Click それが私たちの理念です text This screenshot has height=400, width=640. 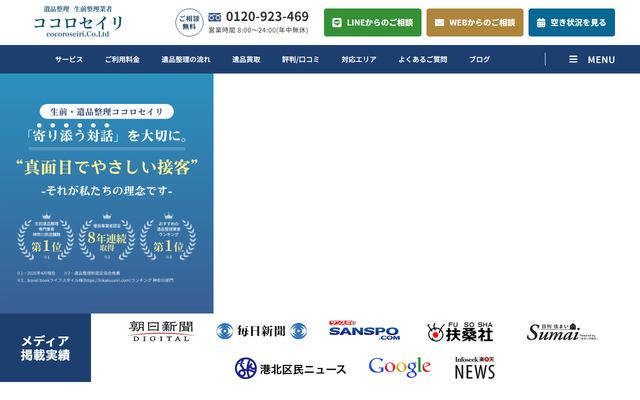(x=107, y=190)
